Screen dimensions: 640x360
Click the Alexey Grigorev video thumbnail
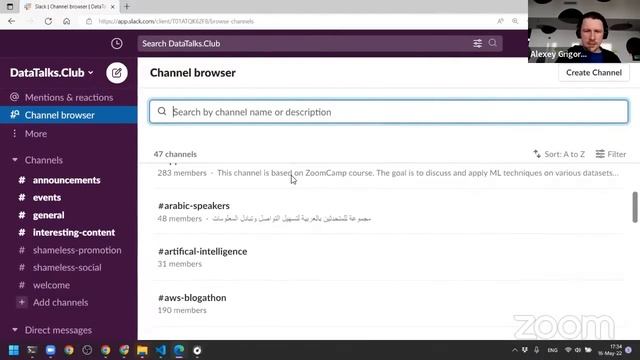[584, 31]
